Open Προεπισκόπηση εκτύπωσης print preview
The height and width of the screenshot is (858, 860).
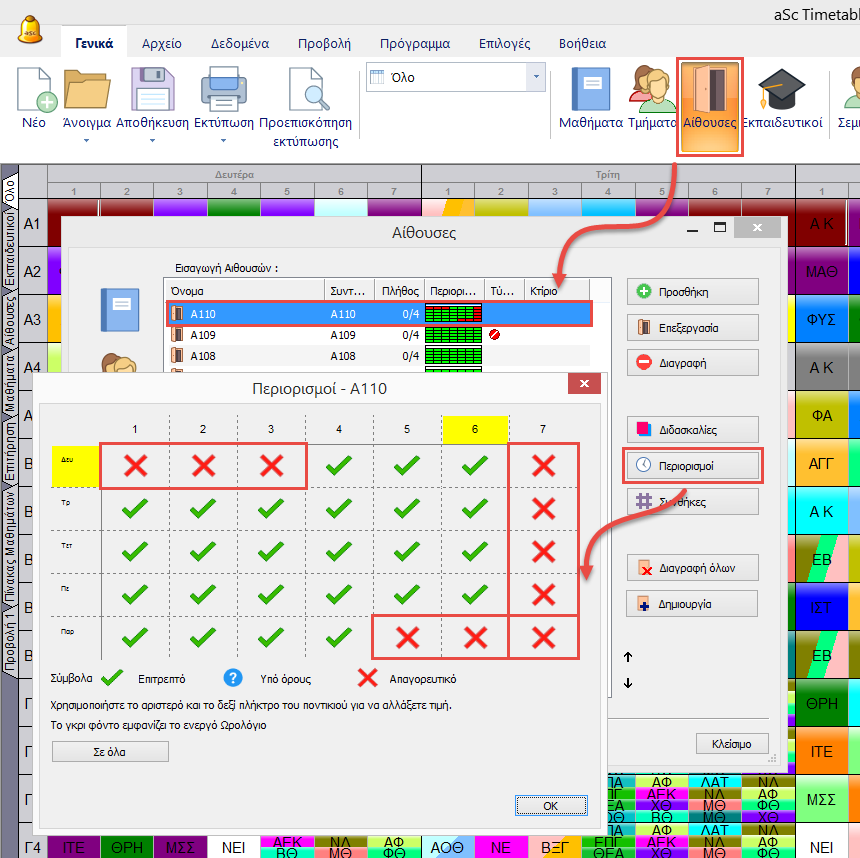[305, 90]
